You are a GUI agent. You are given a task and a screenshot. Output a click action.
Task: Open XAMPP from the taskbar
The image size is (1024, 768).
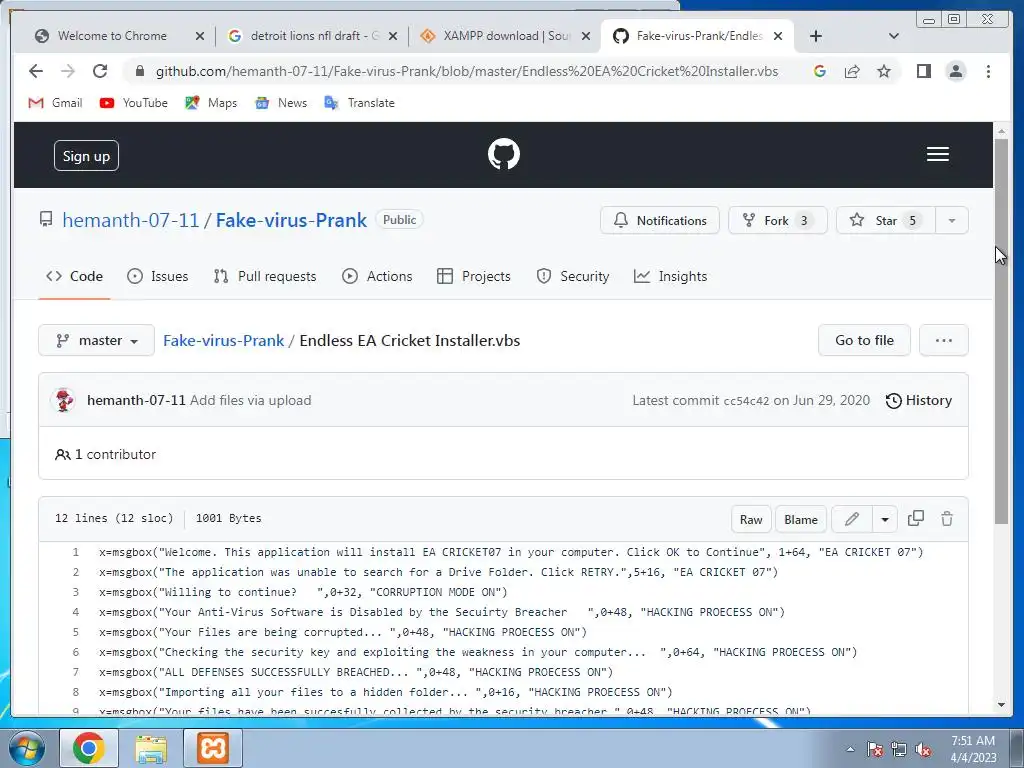coord(213,748)
